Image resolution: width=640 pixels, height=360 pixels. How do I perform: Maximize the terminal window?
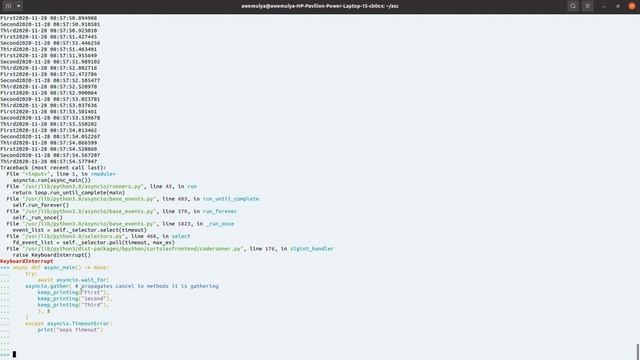(618, 6)
